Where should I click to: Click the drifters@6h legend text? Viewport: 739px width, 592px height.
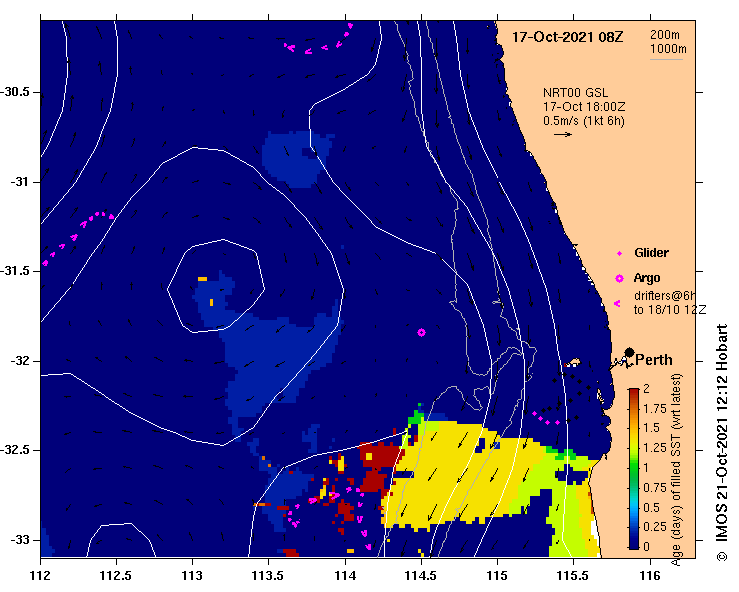(x=665, y=296)
